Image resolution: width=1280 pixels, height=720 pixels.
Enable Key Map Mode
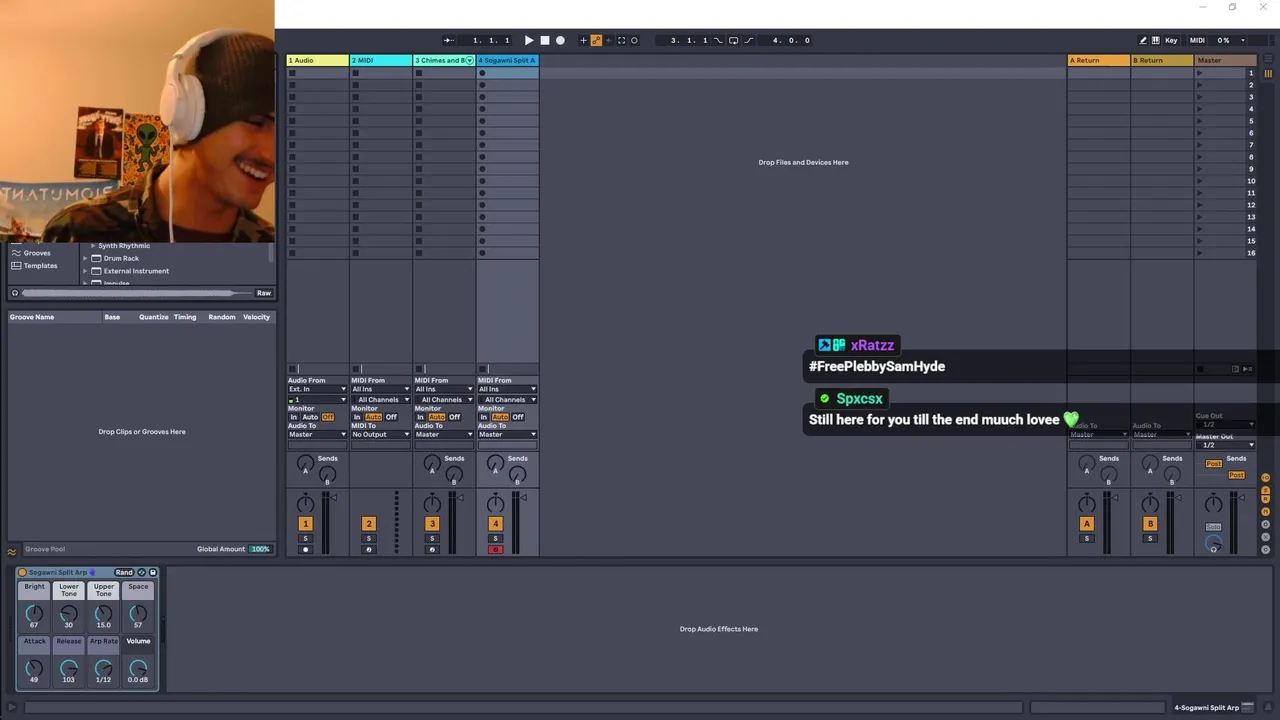1171,40
